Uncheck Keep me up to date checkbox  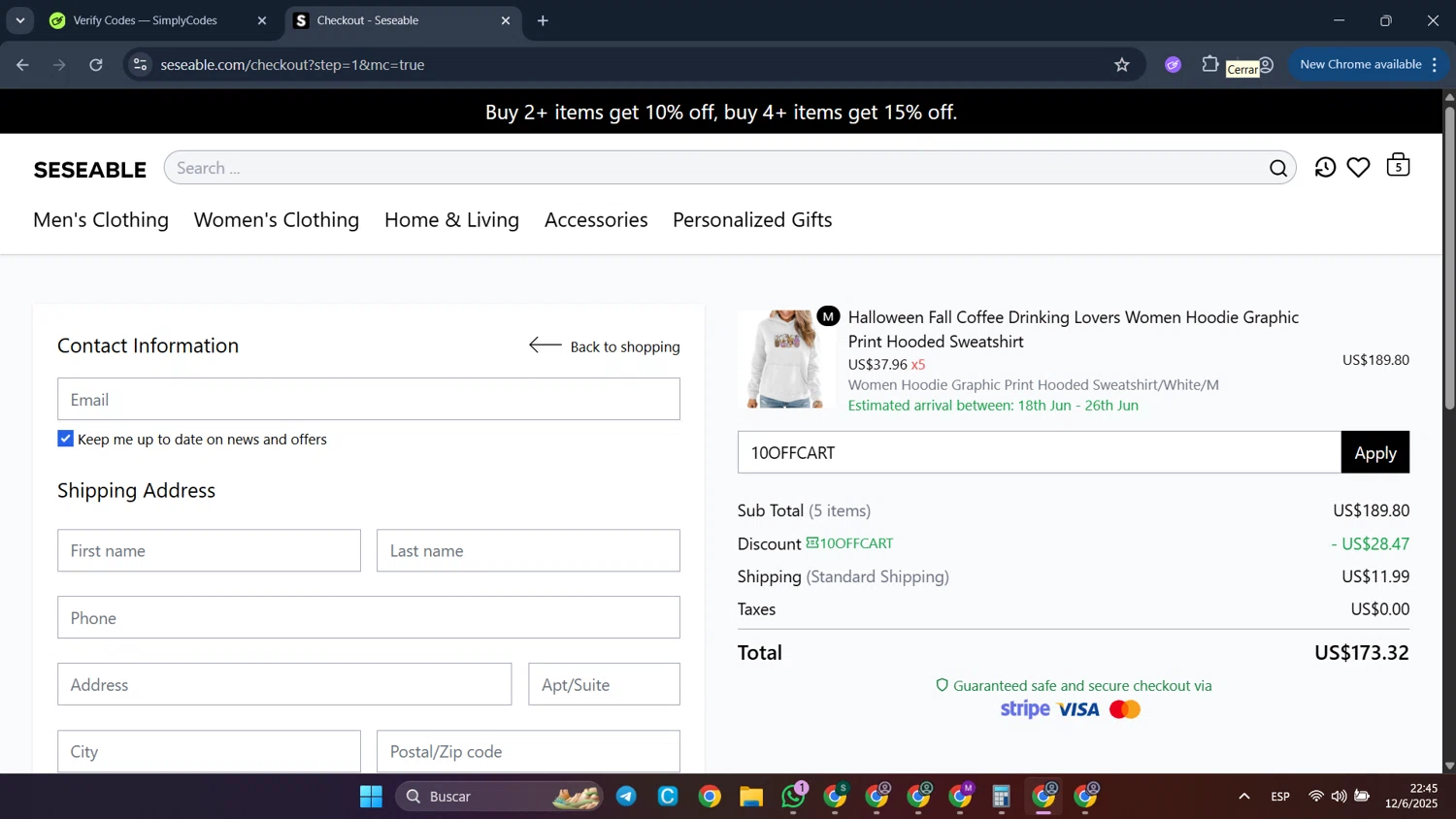66,439
